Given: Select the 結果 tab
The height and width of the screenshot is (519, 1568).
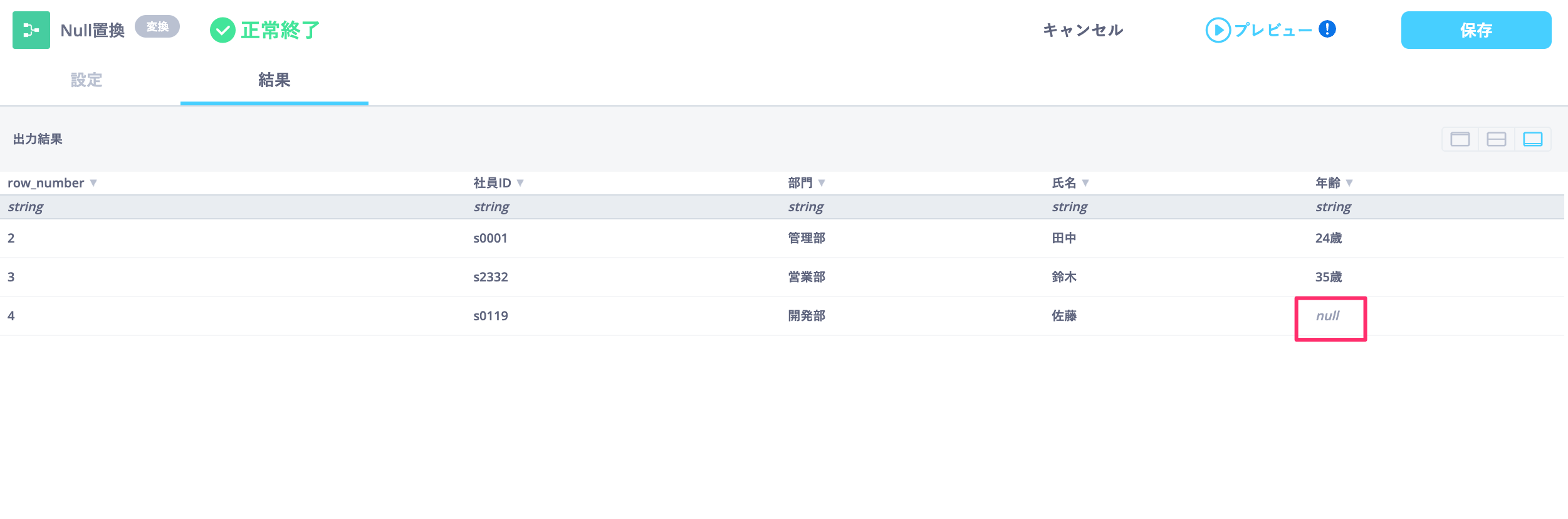Looking at the screenshot, I should point(274,80).
